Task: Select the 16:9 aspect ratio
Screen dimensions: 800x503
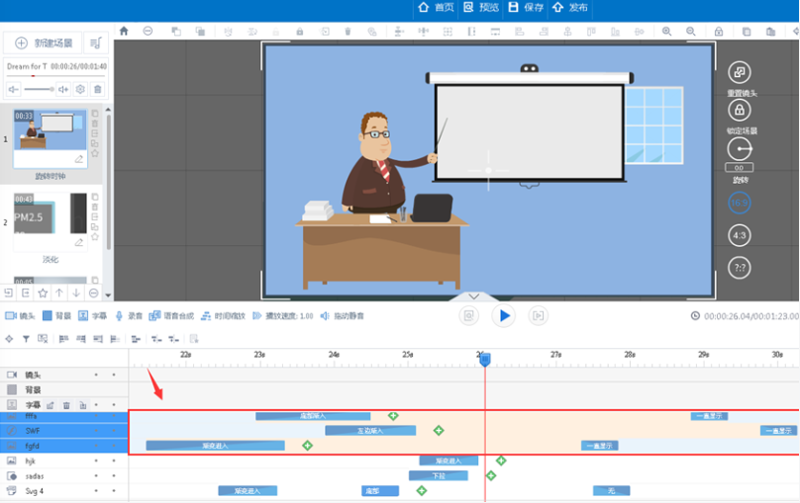Action: tap(739, 203)
